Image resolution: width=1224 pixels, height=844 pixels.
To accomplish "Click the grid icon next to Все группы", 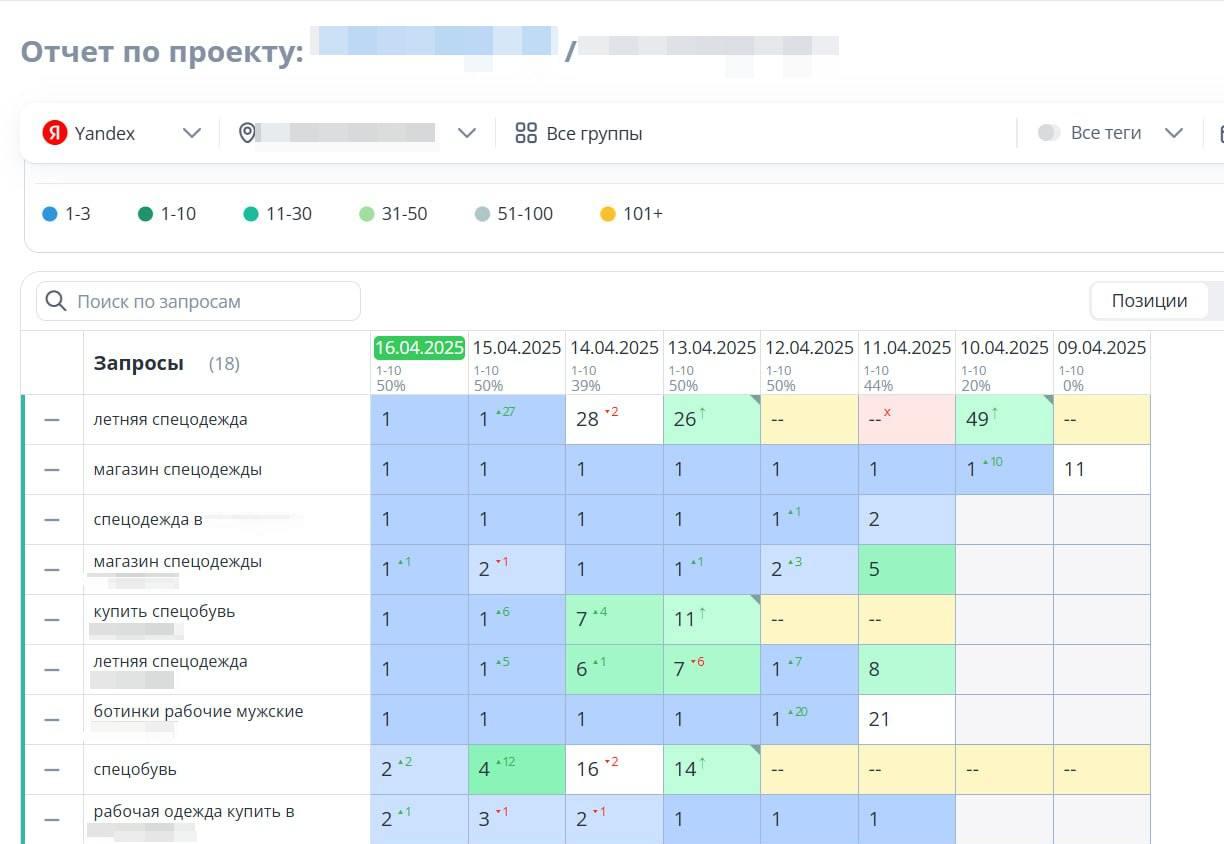I will (525, 132).
